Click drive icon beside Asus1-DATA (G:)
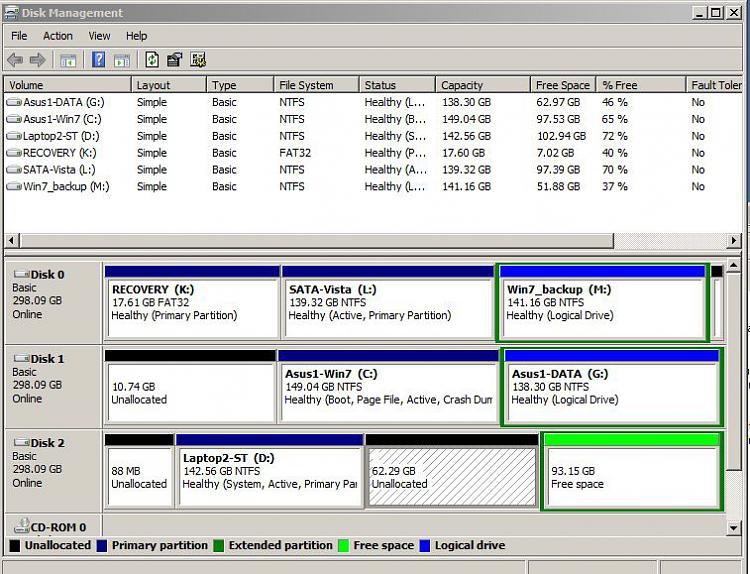This screenshot has width=750, height=574. (x=14, y=102)
